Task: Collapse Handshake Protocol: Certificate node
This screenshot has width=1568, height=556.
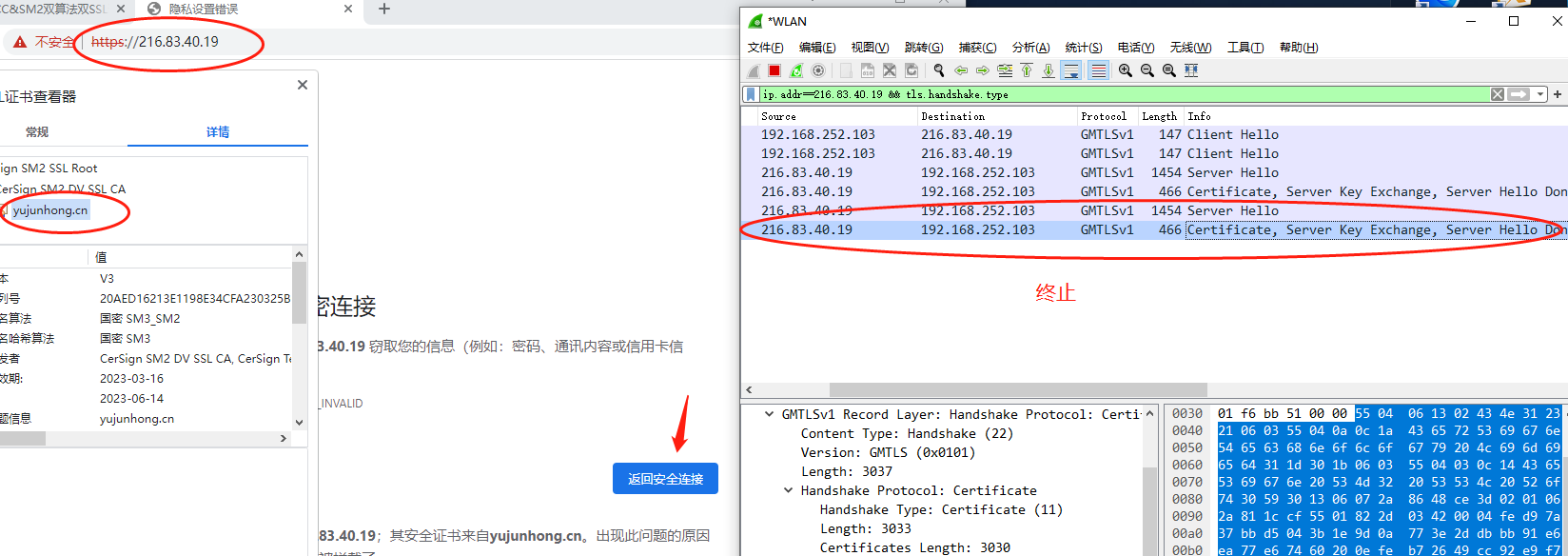Action: 788,491
